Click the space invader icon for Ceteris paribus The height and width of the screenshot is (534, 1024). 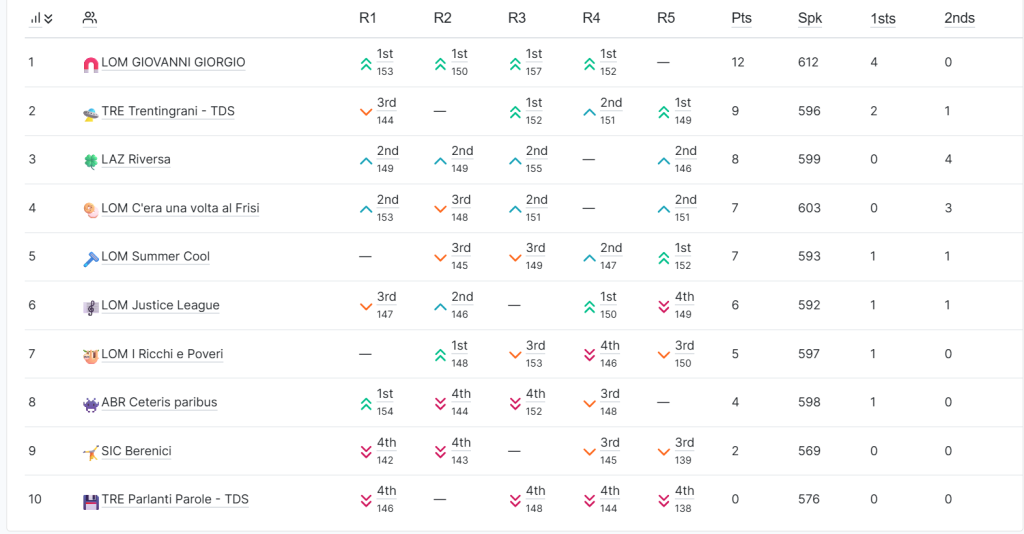click(x=91, y=404)
